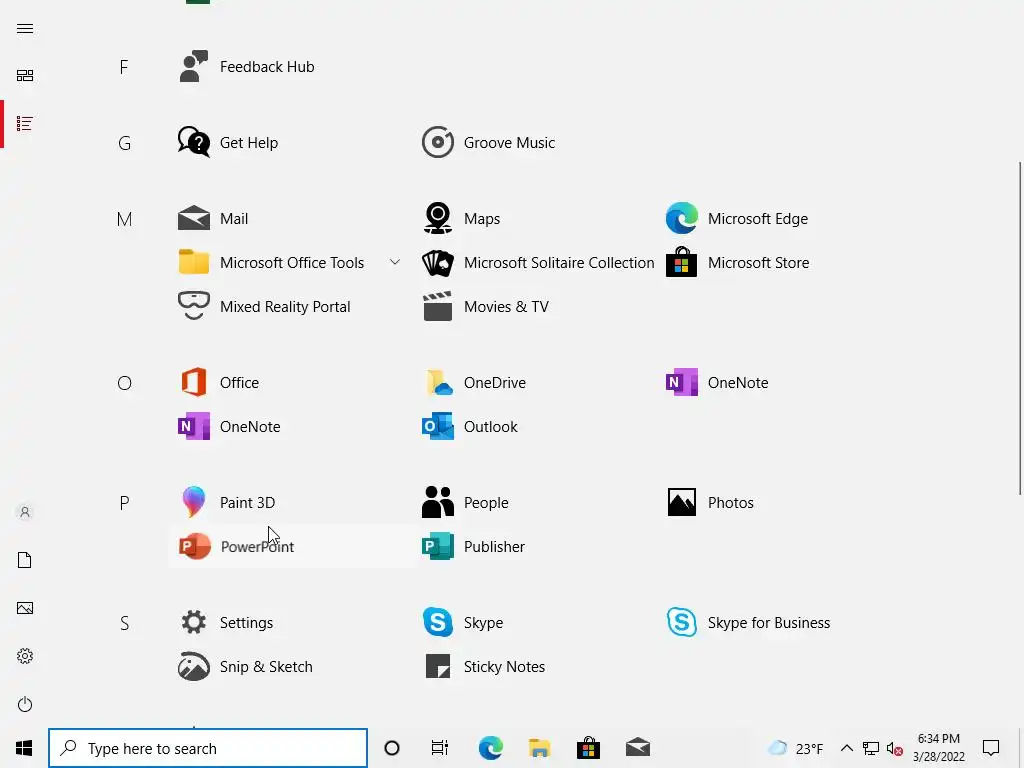Open Settings gear in Start sidebar

tap(25, 656)
